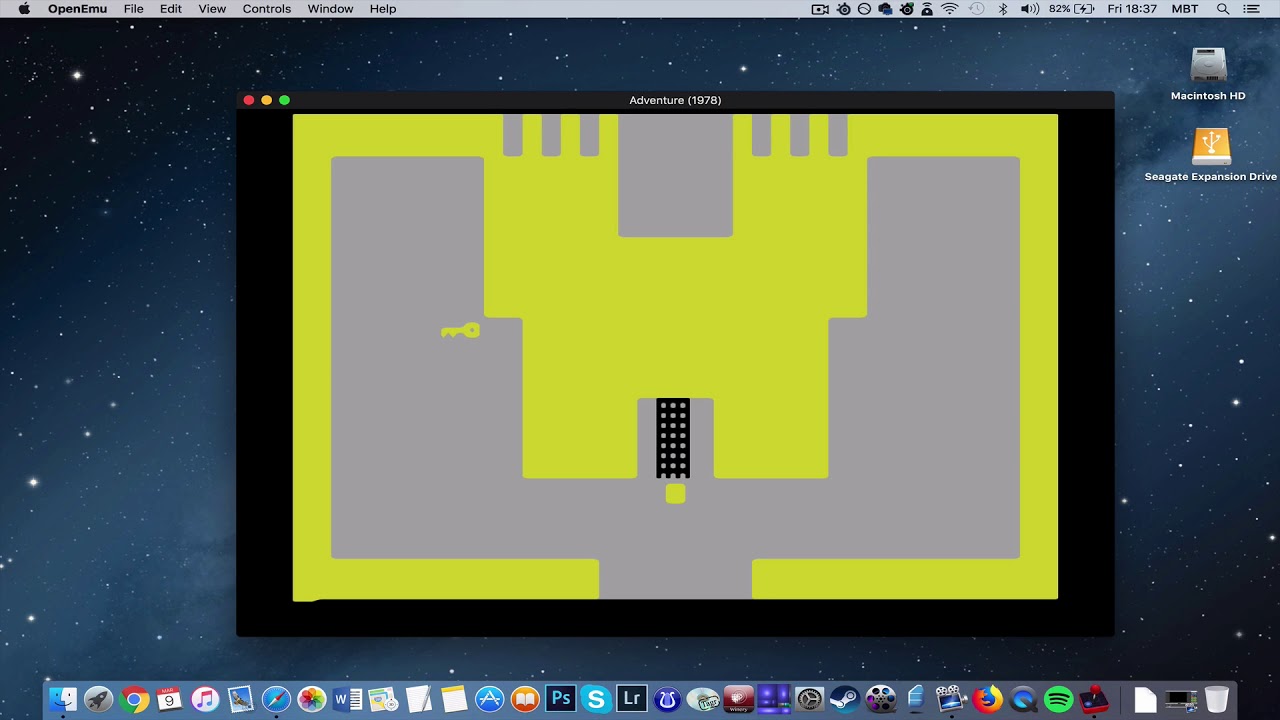
Task: Launch Microsoft Word from the dock
Action: pos(347,698)
